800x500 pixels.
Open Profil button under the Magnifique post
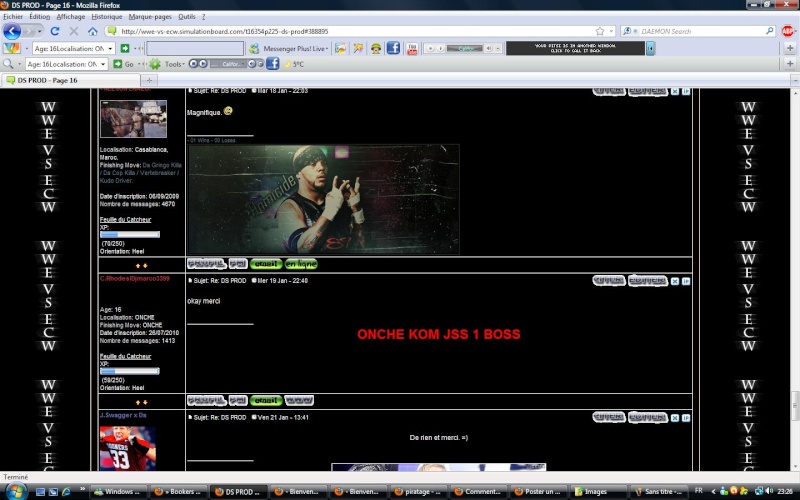click(207, 264)
